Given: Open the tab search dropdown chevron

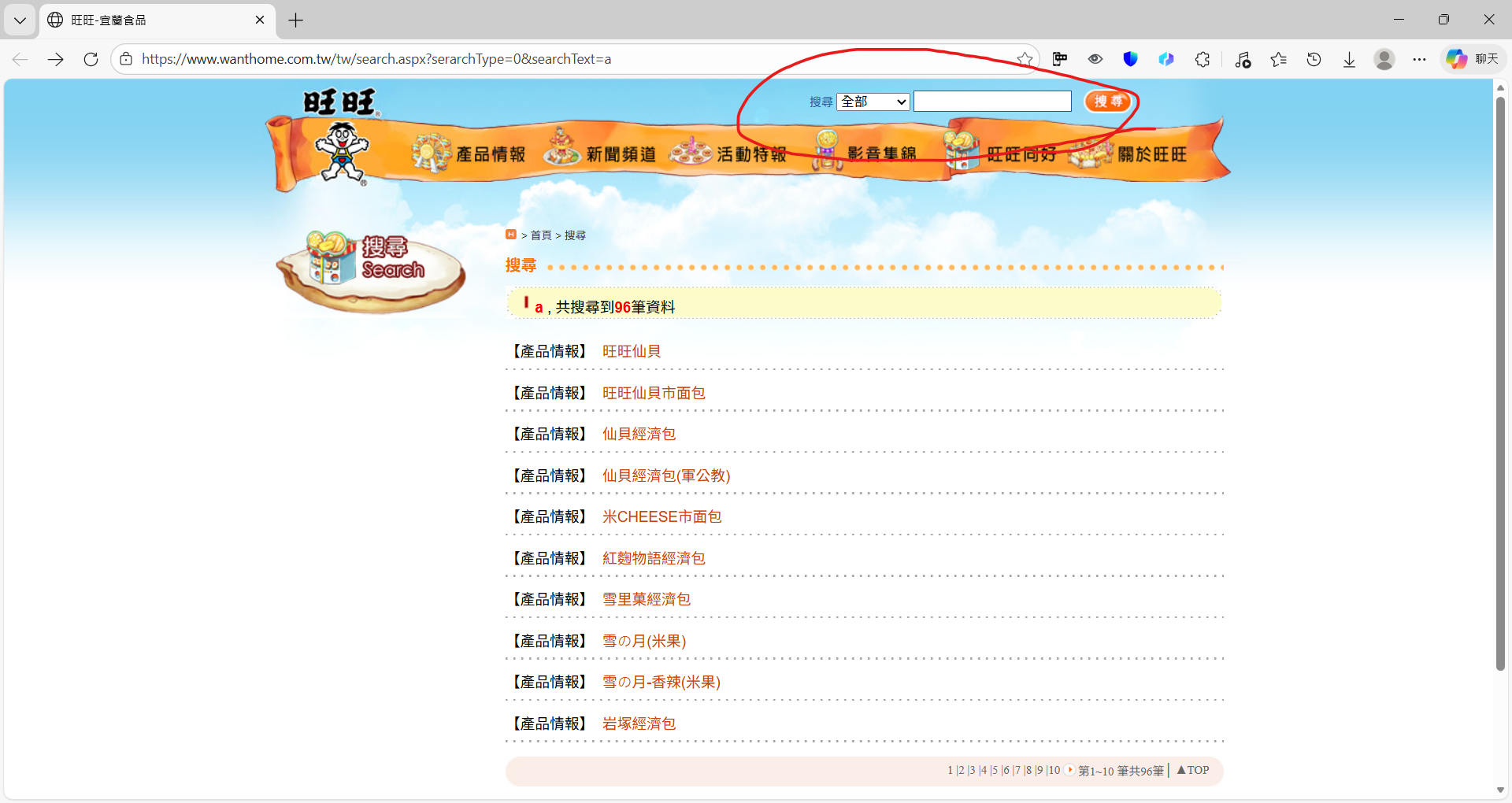Looking at the screenshot, I should (x=20, y=20).
